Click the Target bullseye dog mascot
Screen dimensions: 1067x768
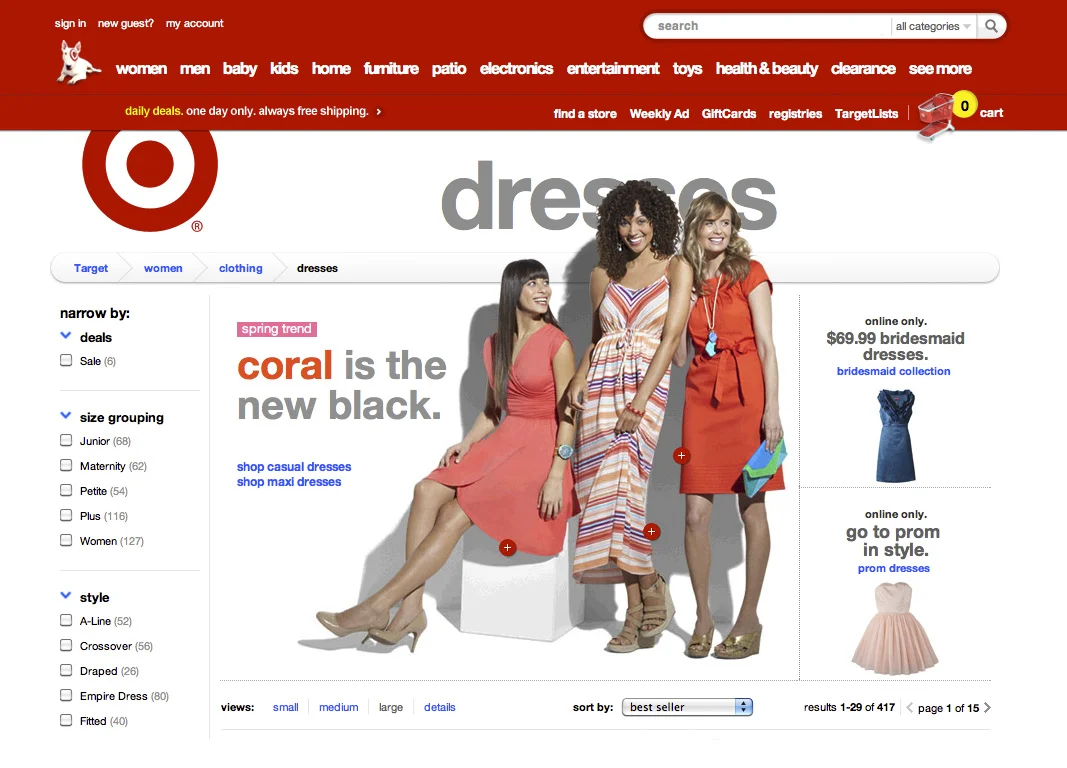click(78, 63)
